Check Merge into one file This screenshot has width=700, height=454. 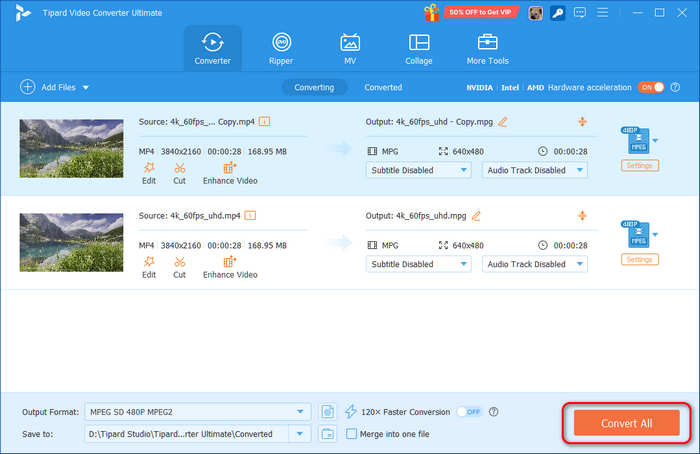[x=351, y=433]
